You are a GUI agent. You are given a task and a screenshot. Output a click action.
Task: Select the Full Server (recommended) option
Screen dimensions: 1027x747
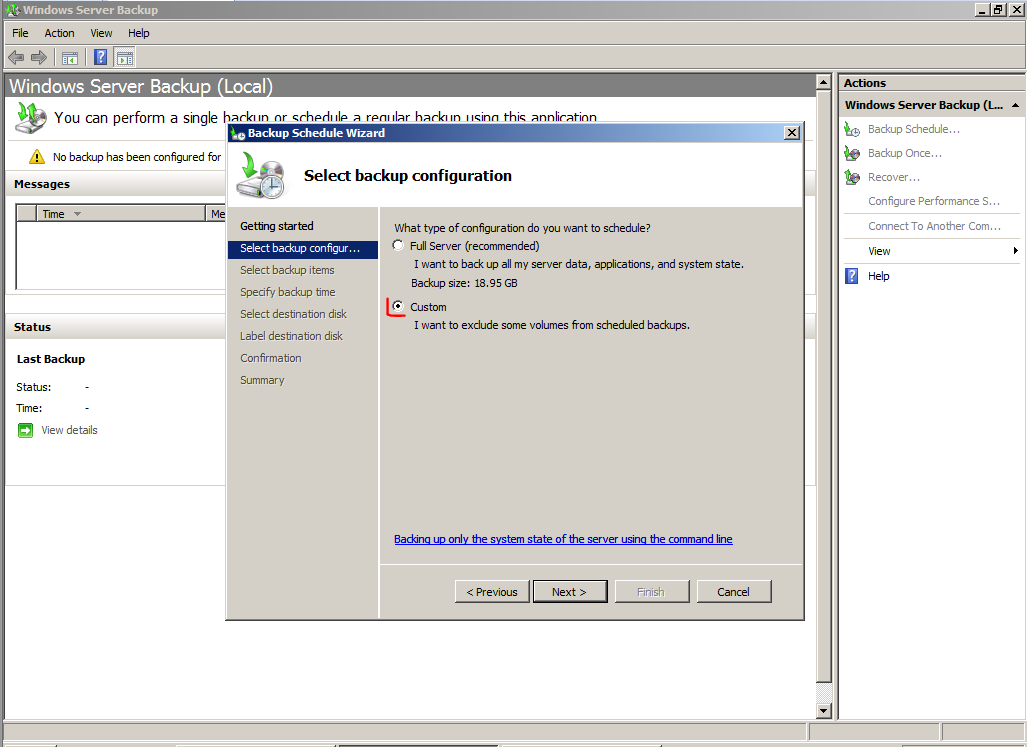point(398,246)
